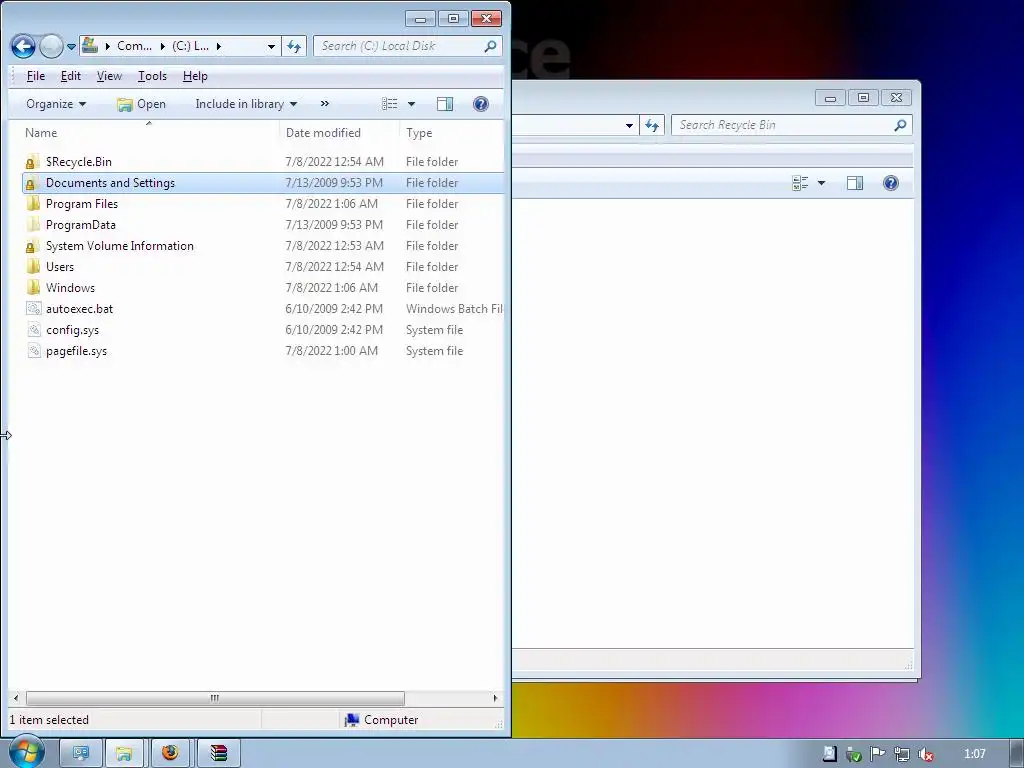Click the '7/8/2022 1:00 AM' date cell
1024x768 pixels.
coord(331,351)
